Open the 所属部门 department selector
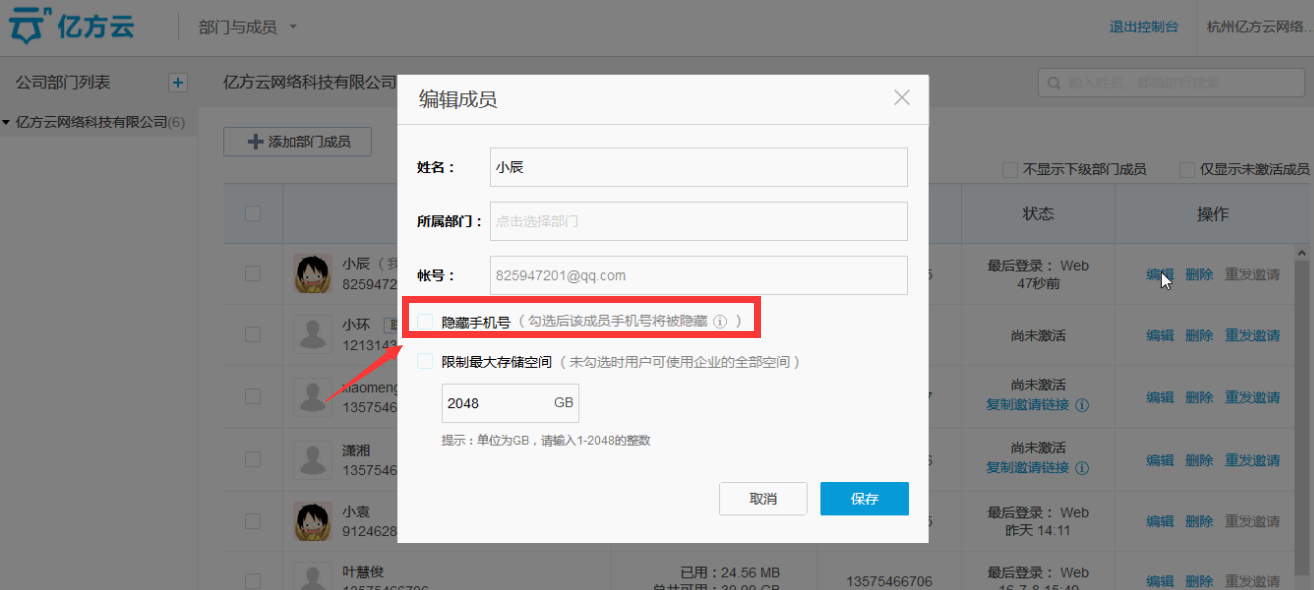The height and width of the screenshot is (590, 1314). point(698,221)
